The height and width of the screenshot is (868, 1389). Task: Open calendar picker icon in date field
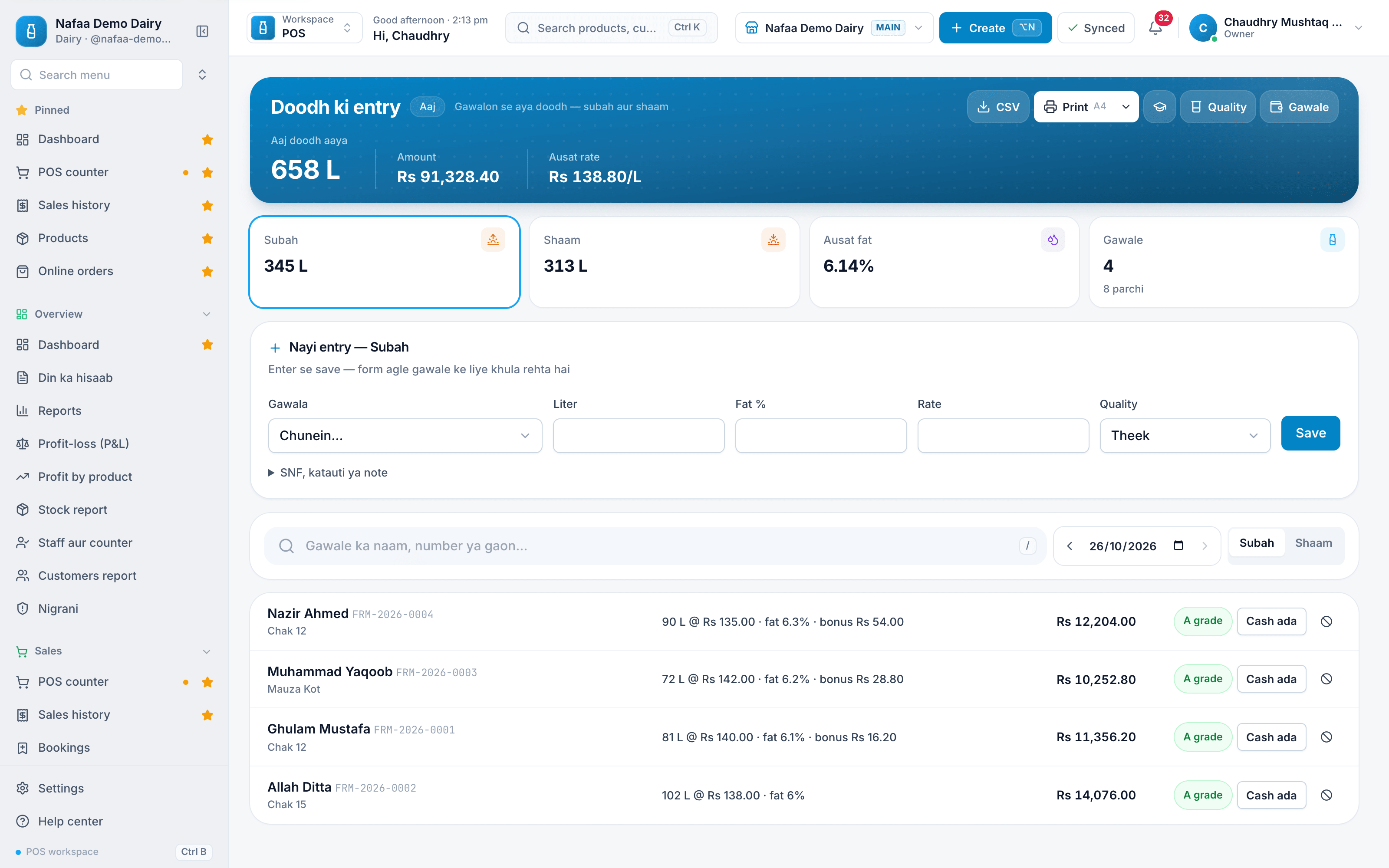[x=1178, y=546]
